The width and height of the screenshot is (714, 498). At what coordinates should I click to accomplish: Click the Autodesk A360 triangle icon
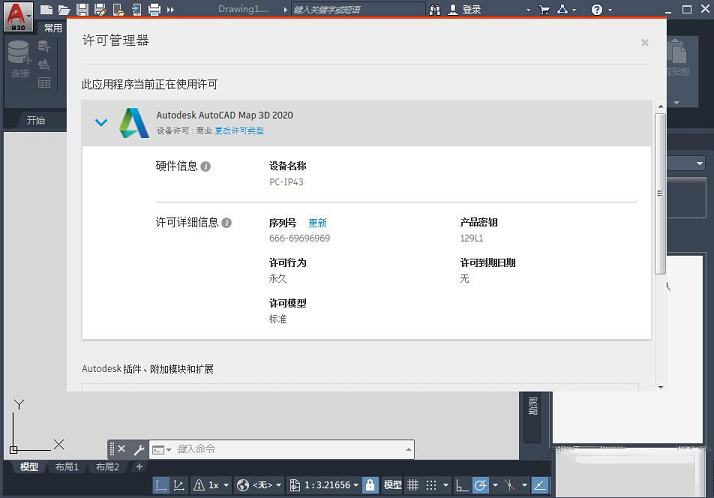[x=563, y=9]
